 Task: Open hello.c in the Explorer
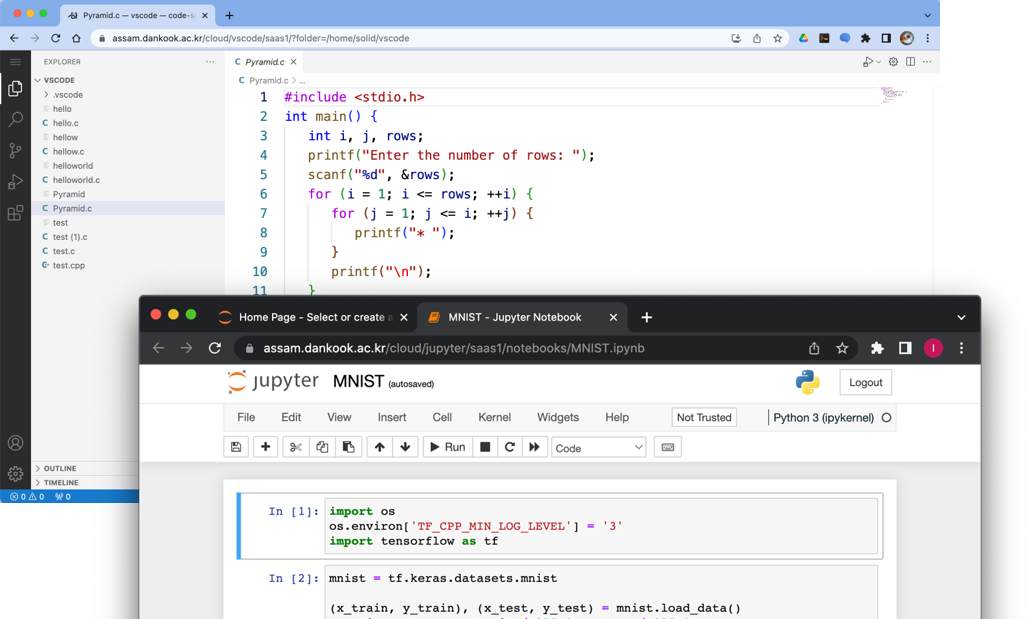pyautogui.click(x=66, y=123)
